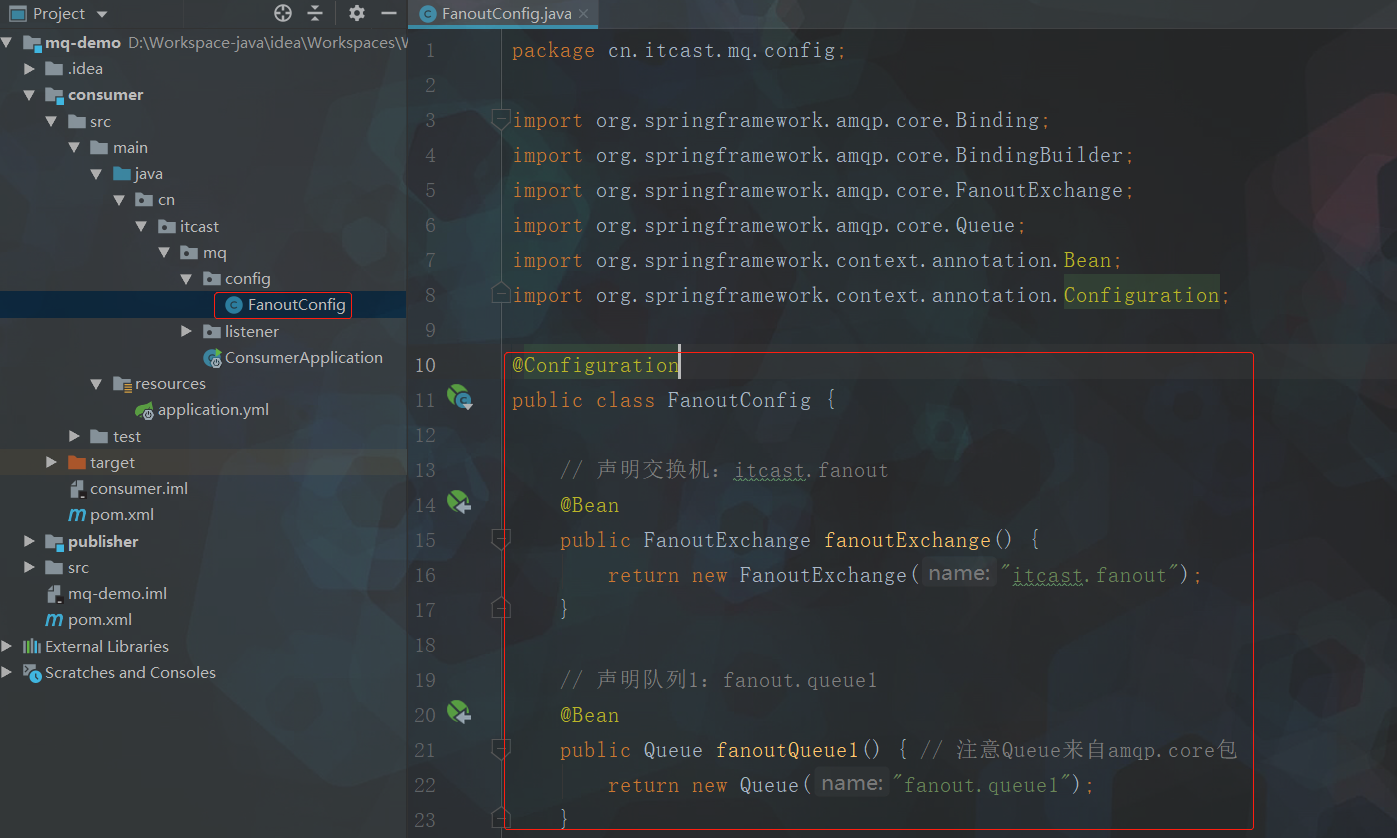Click the package declaration on line 1

pyautogui.click(x=678, y=50)
